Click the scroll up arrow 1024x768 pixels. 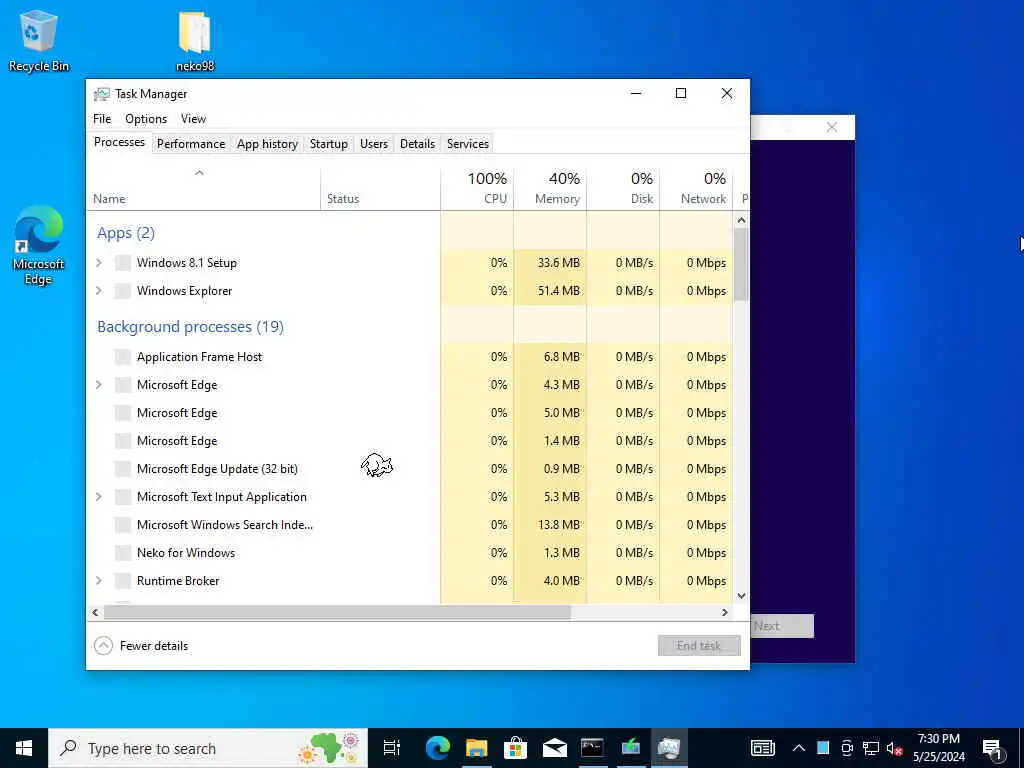[x=741, y=220]
